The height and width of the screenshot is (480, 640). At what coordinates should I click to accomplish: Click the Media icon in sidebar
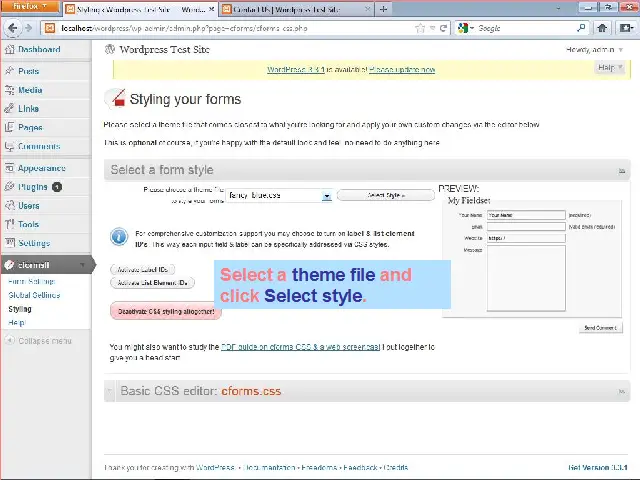coord(9,90)
